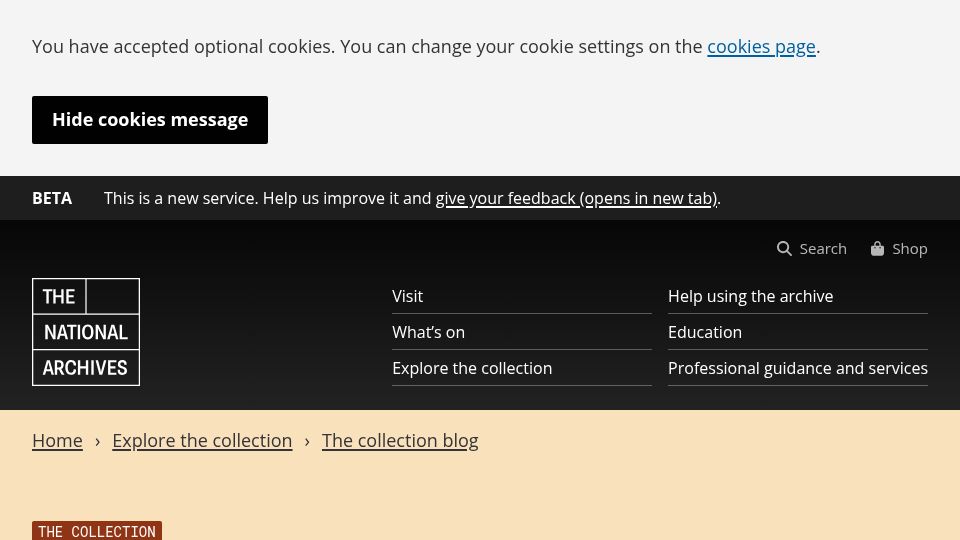960x540 pixels.
Task: Click The collection blog breadcrumb
Action: click(x=400, y=441)
